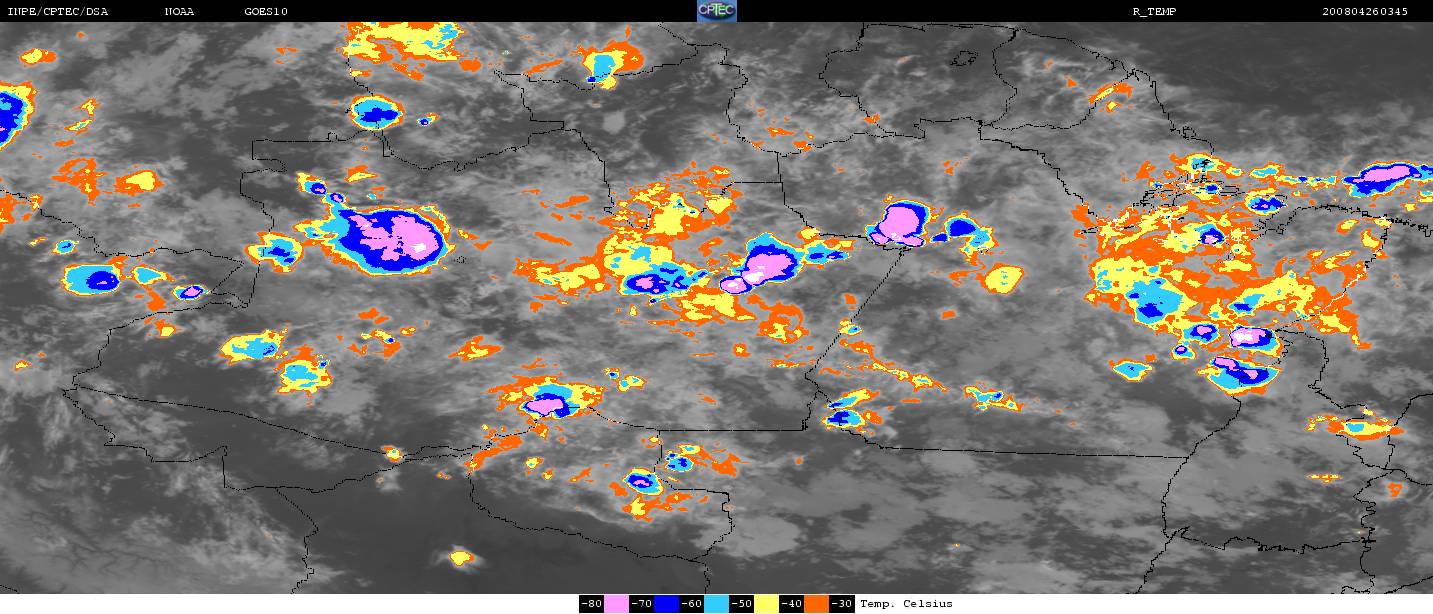Click the -50 legend label
The width and height of the screenshot is (1433, 614).
coord(741,604)
